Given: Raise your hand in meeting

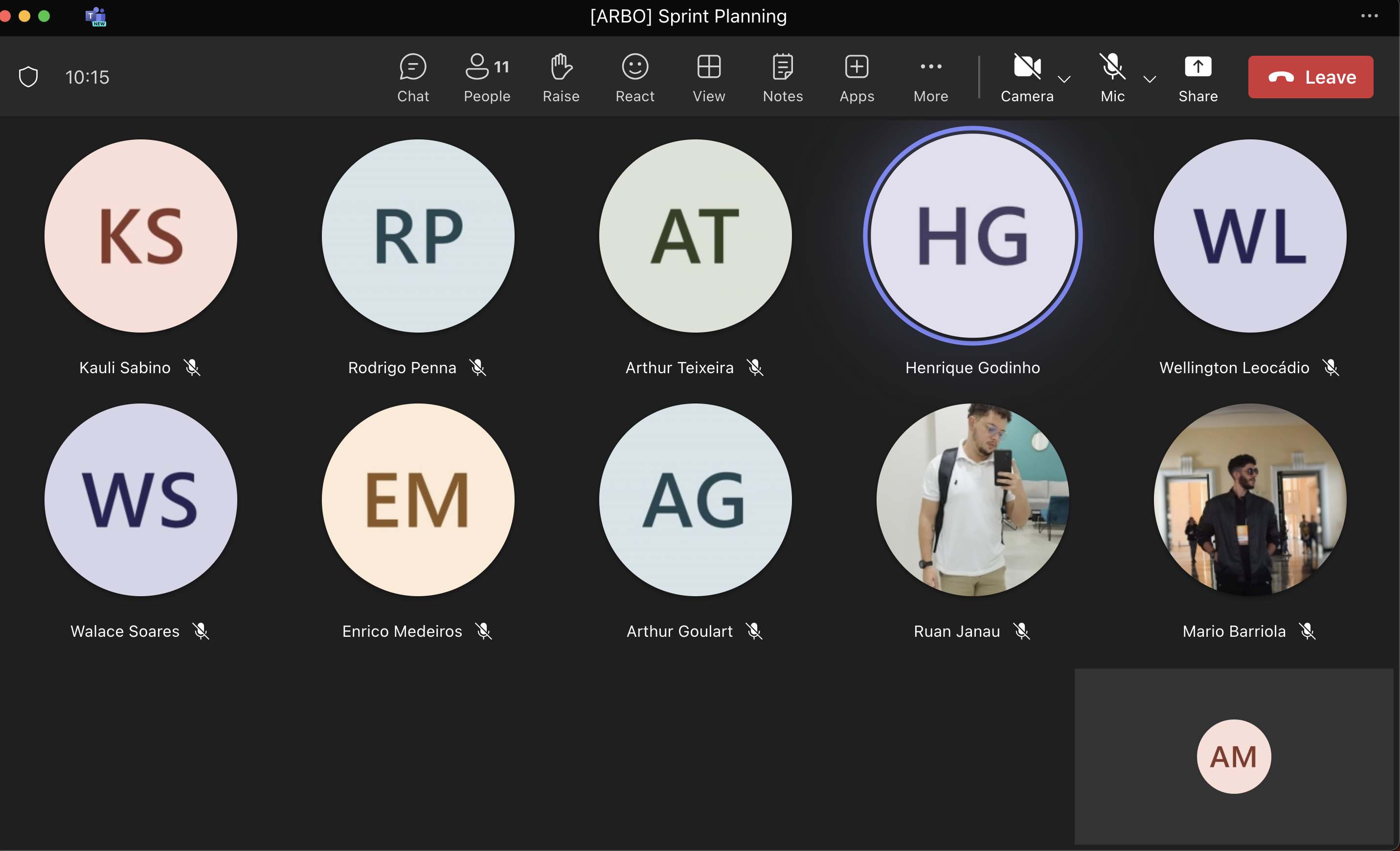Looking at the screenshot, I should click(560, 78).
